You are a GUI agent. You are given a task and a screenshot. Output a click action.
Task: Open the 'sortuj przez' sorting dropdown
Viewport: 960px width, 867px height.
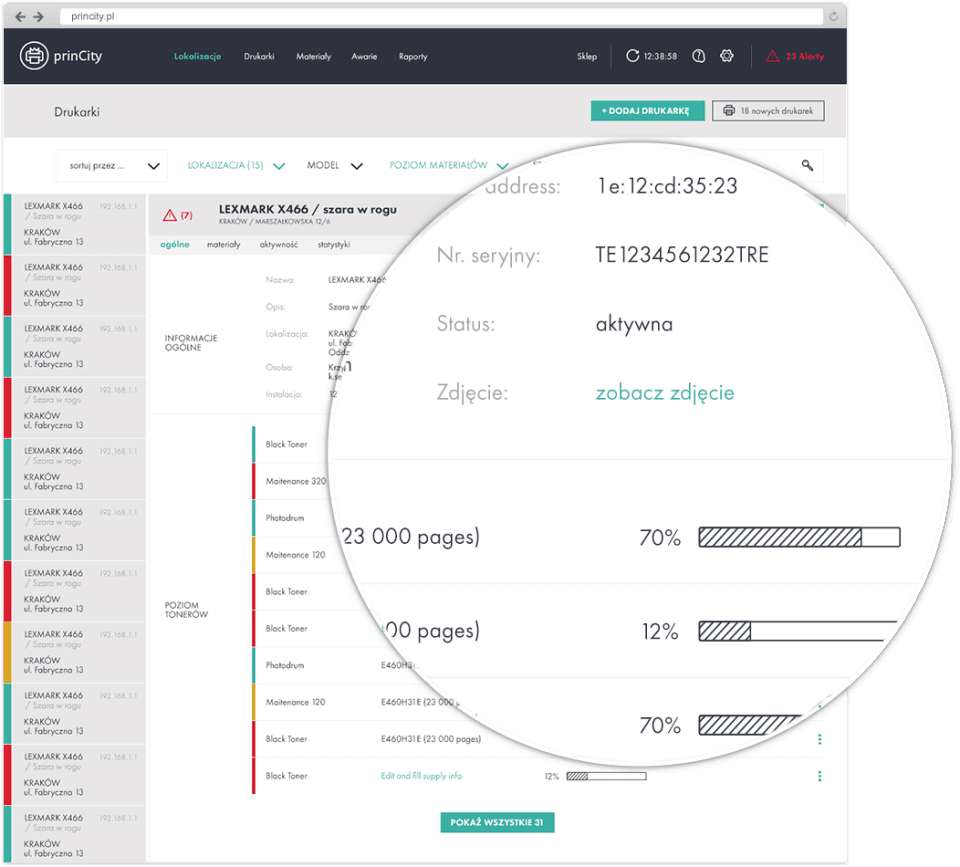coord(111,166)
